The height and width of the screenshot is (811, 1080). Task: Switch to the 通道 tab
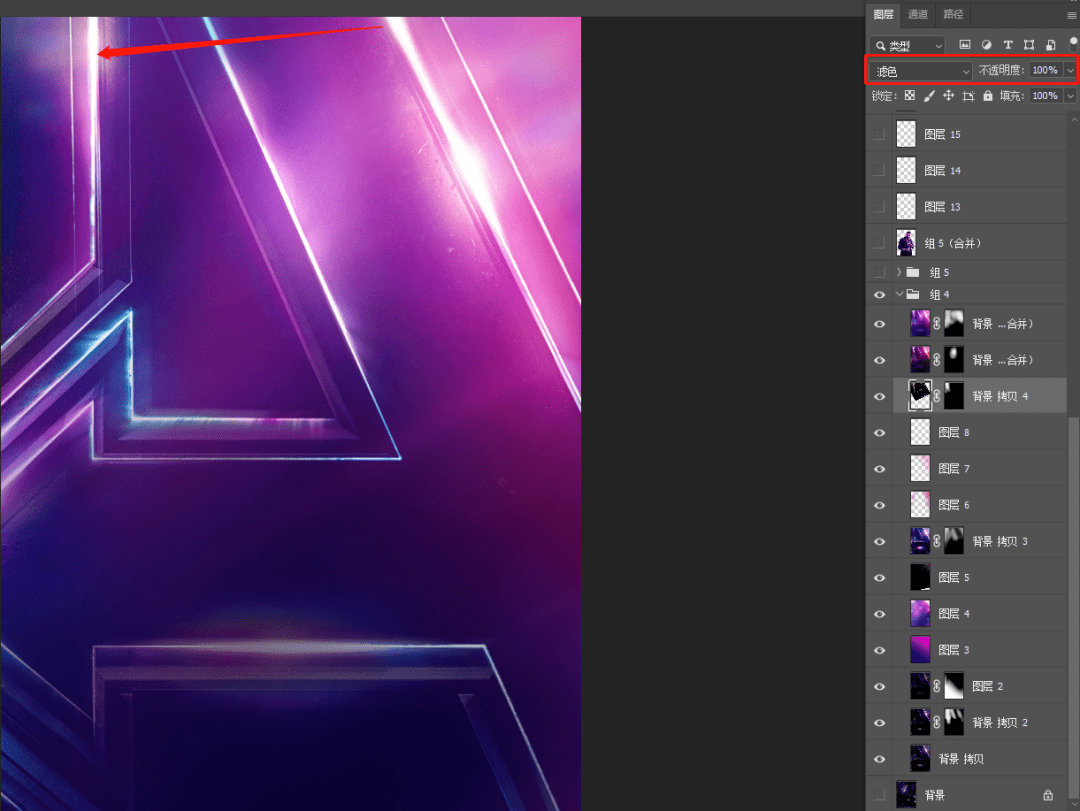(917, 14)
